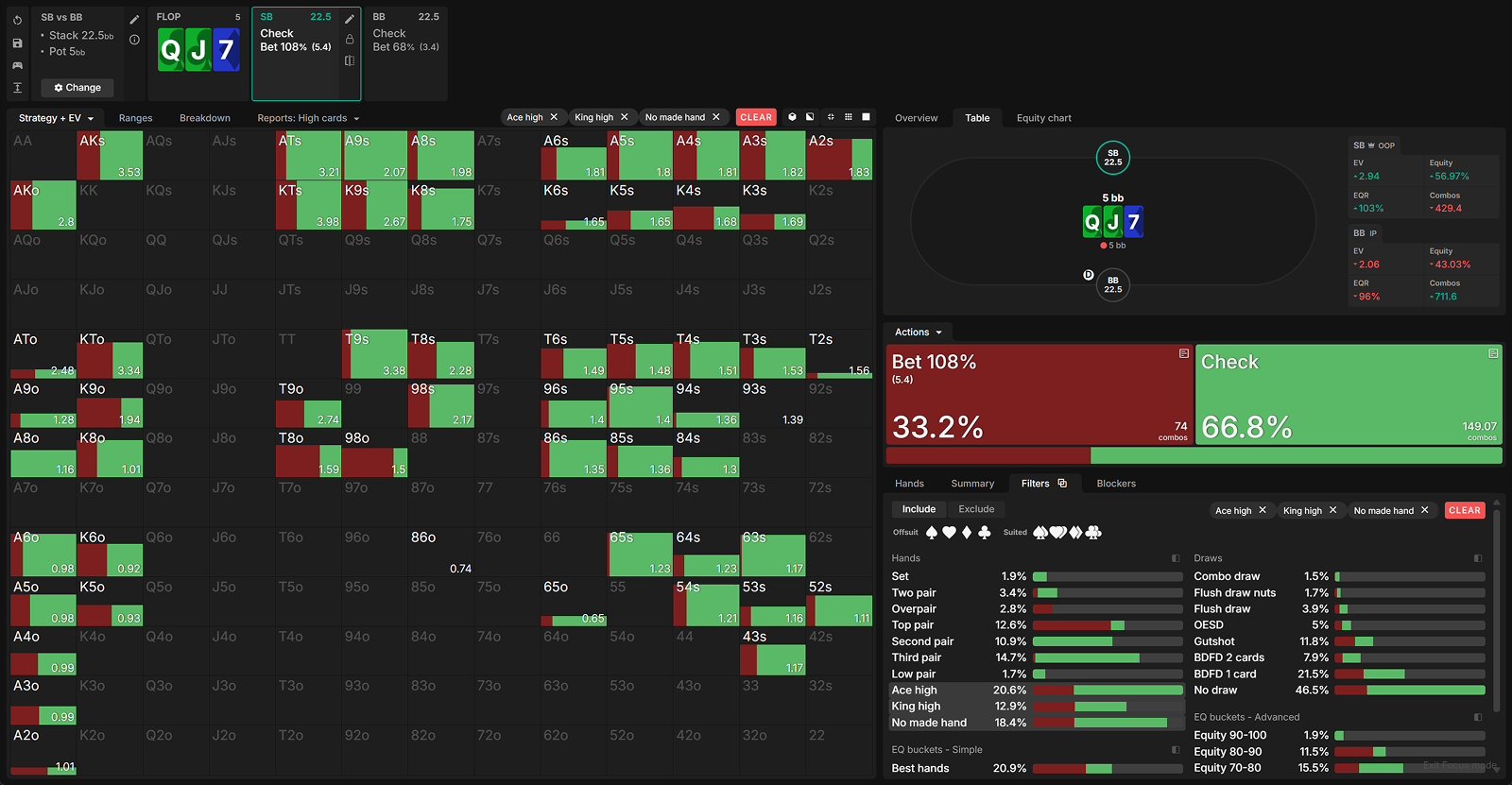The height and width of the screenshot is (785, 1512).
Task: Click the red Bet 108% action box
Action: pos(1039,394)
